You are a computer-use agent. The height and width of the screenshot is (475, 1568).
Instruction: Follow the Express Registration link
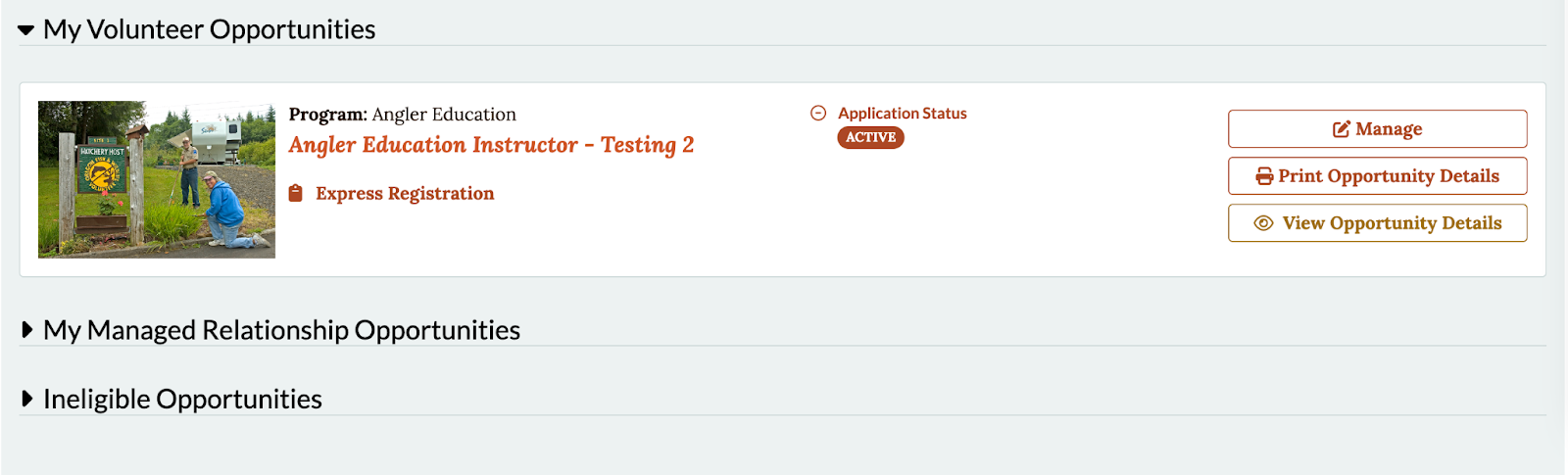pyautogui.click(x=405, y=193)
